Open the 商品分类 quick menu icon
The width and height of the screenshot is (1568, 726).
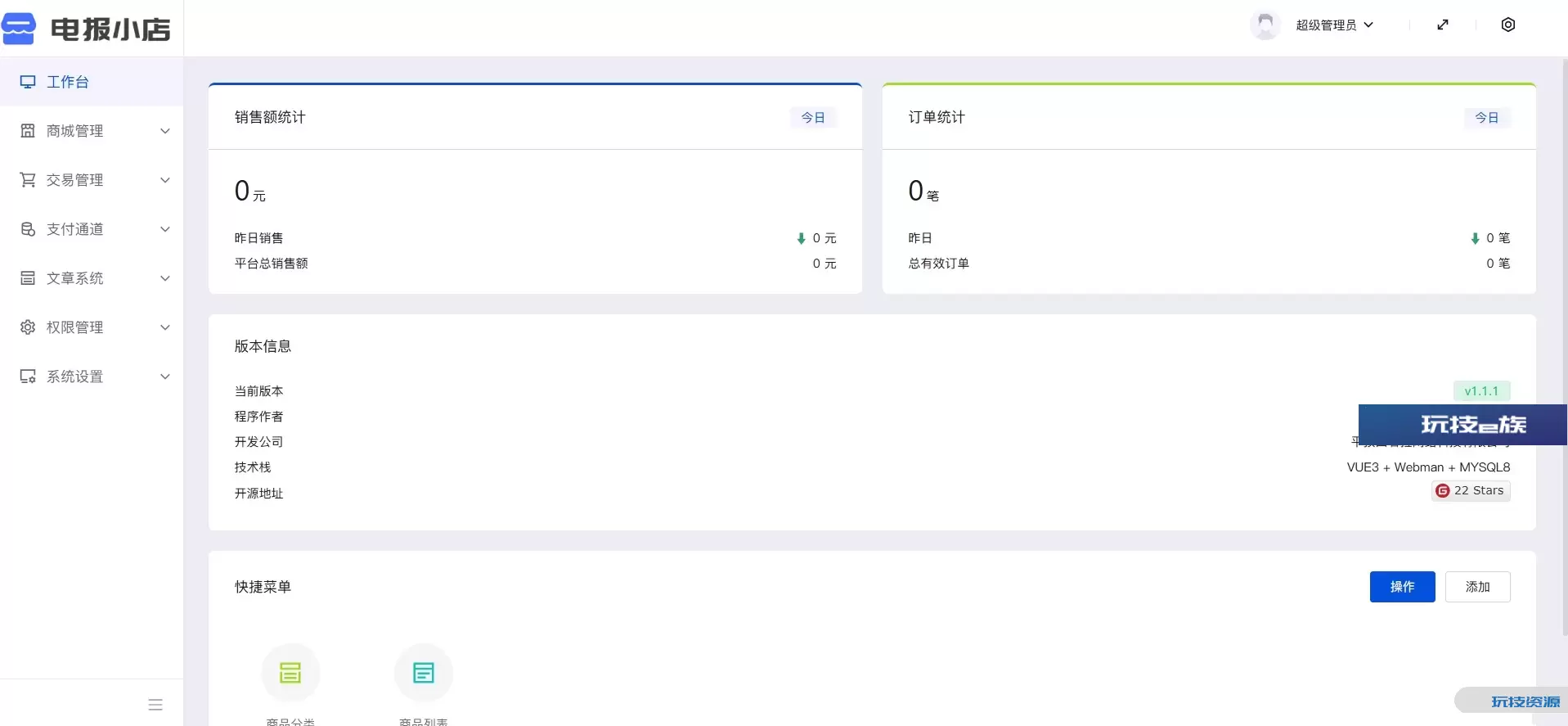click(290, 673)
